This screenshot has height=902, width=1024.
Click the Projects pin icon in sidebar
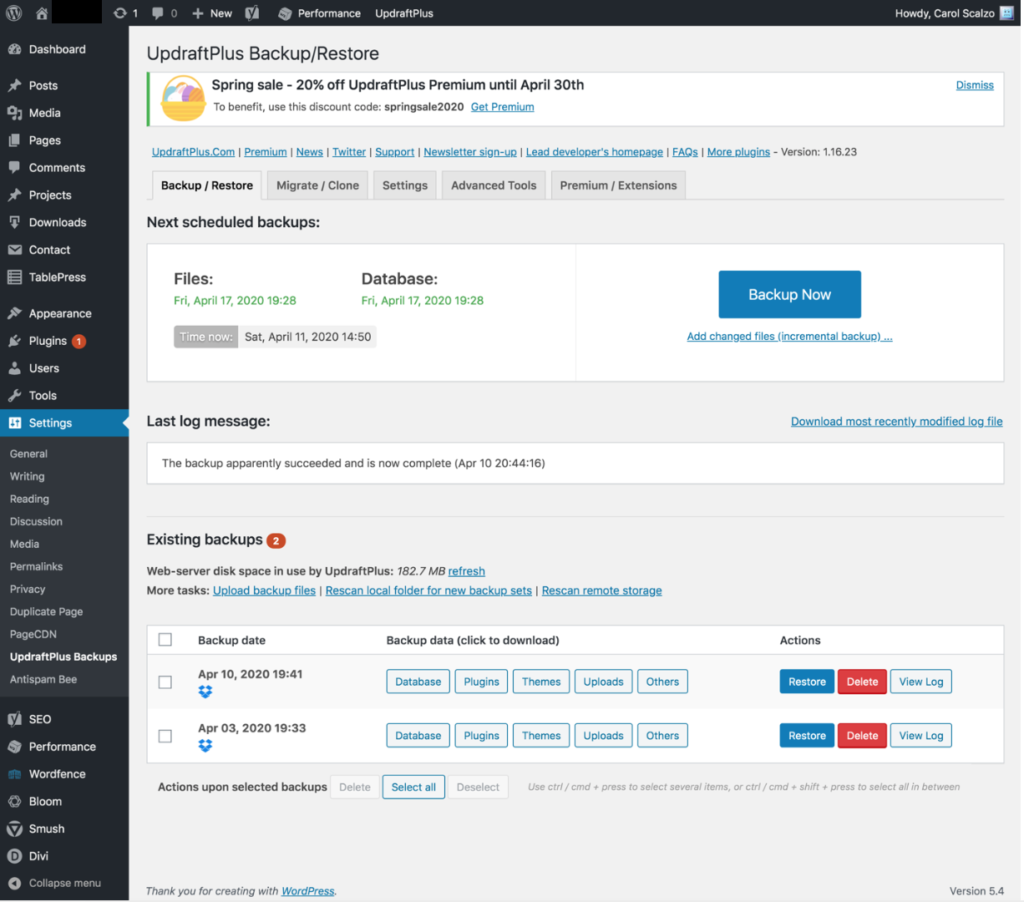point(14,195)
